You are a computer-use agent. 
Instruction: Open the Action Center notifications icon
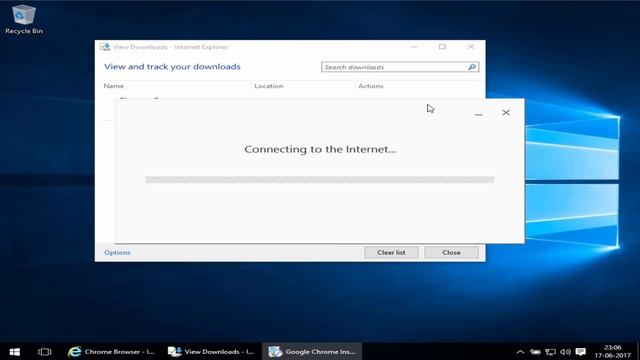tap(580, 351)
